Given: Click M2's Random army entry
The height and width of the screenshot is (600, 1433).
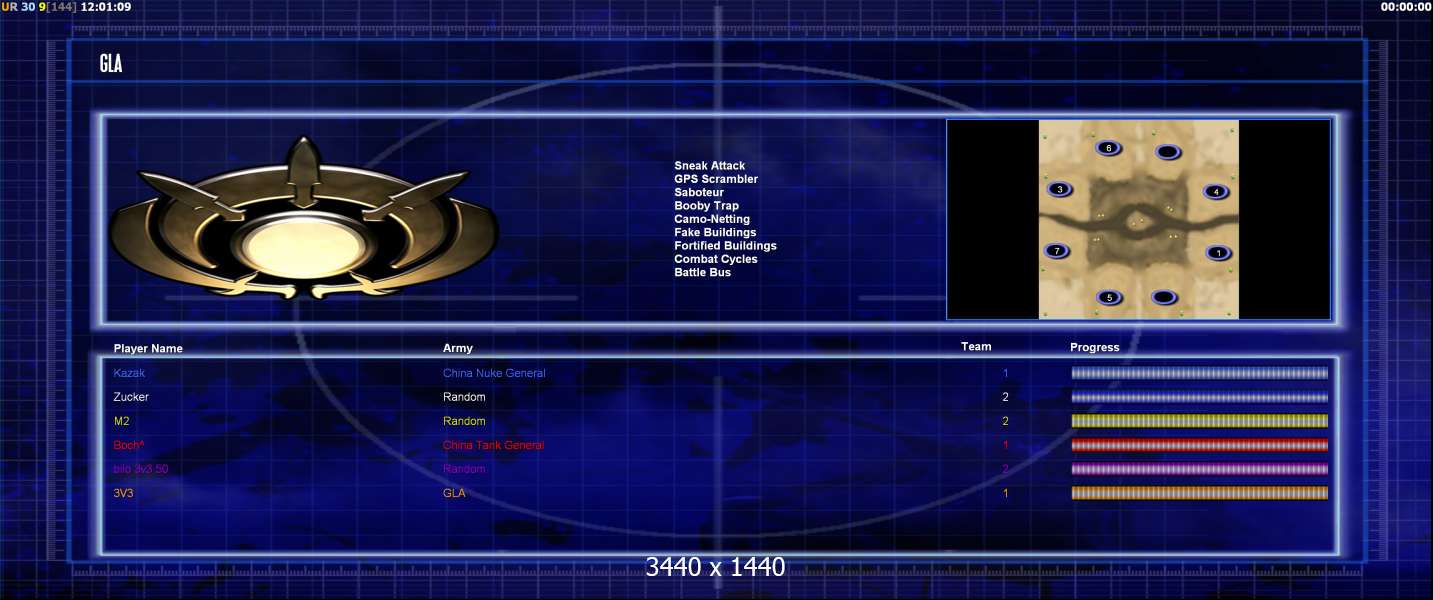Looking at the screenshot, I should click(464, 421).
